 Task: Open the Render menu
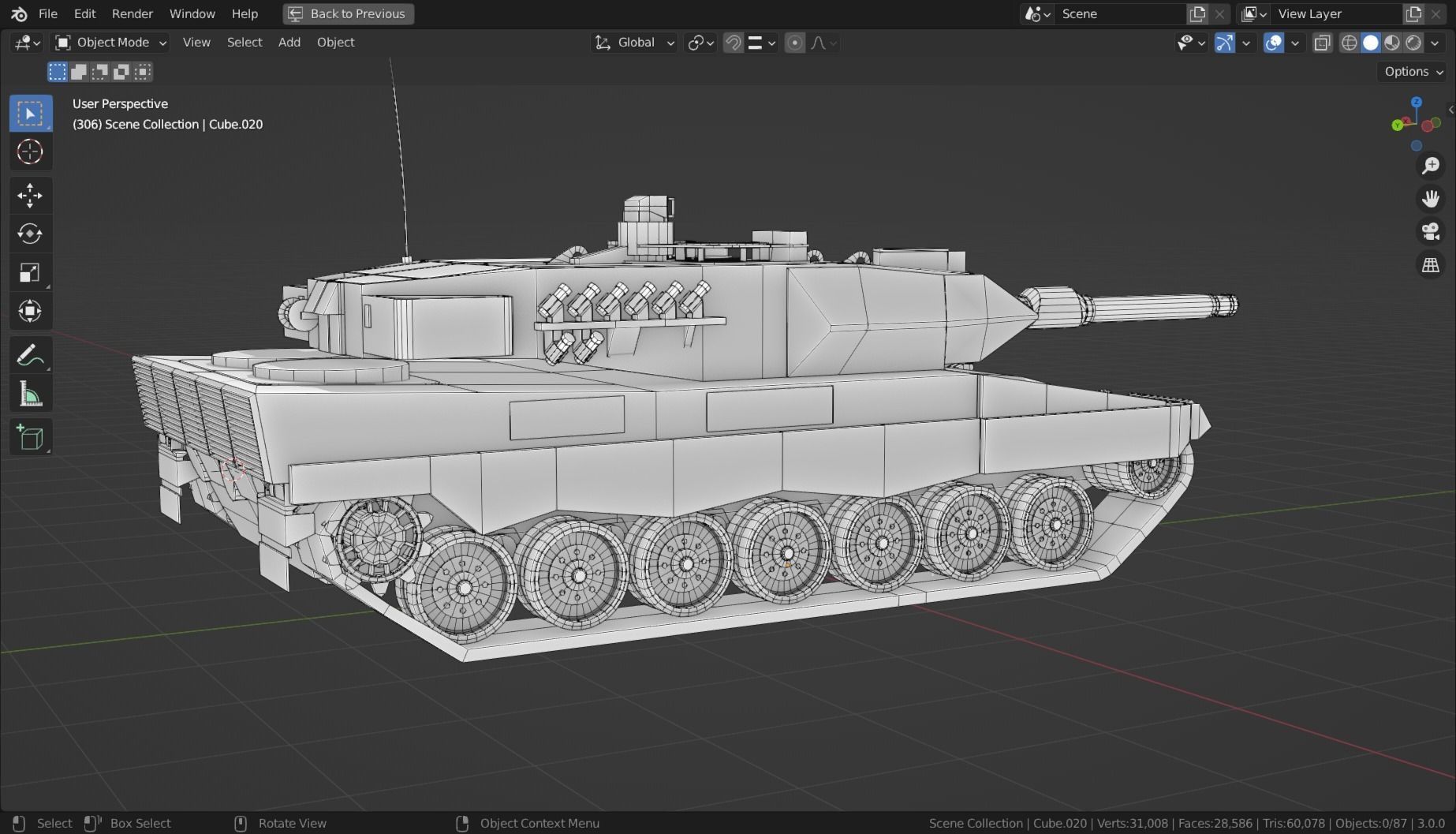[x=133, y=13]
